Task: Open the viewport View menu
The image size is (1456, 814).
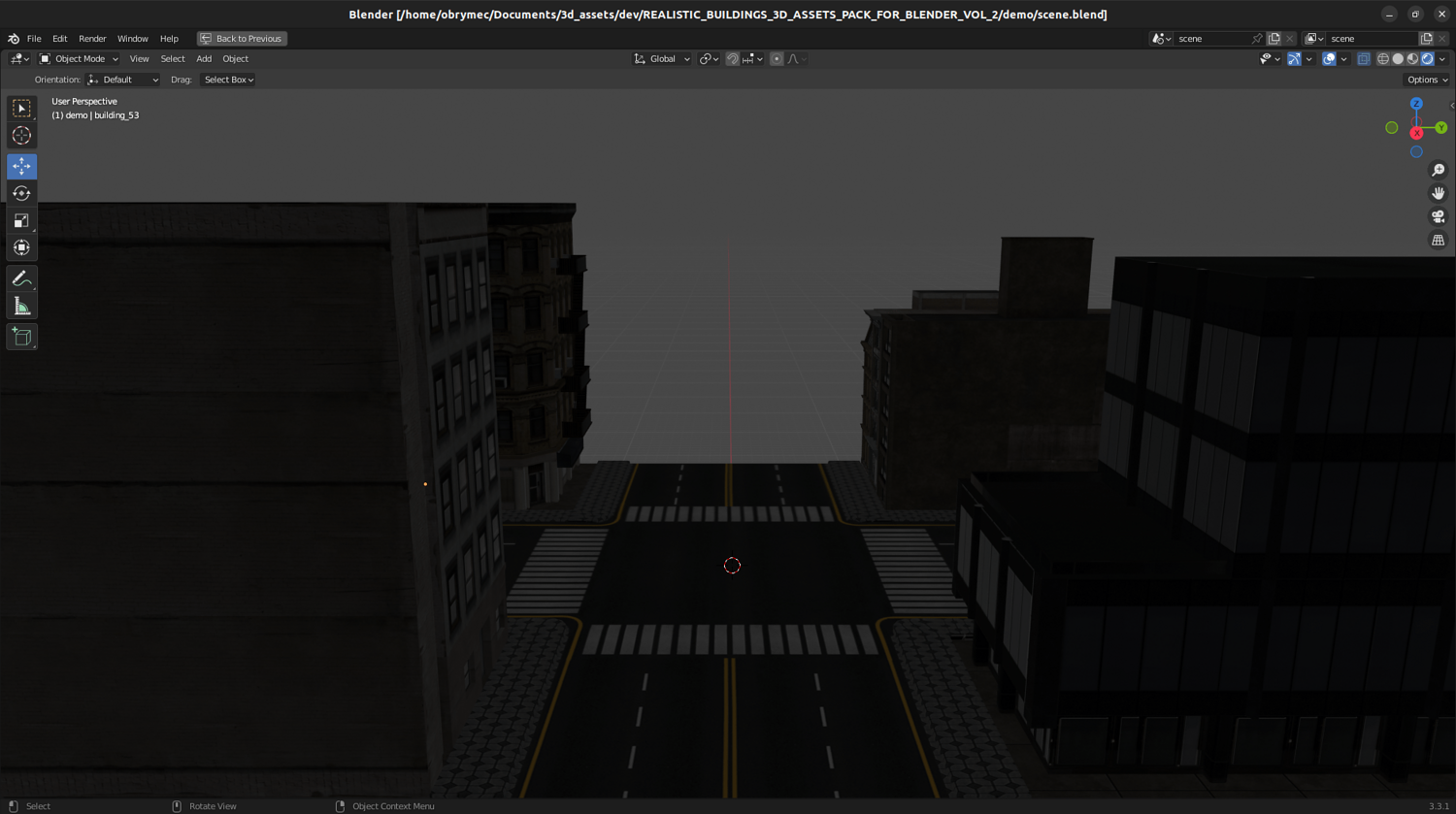Action: tap(139, 59)
